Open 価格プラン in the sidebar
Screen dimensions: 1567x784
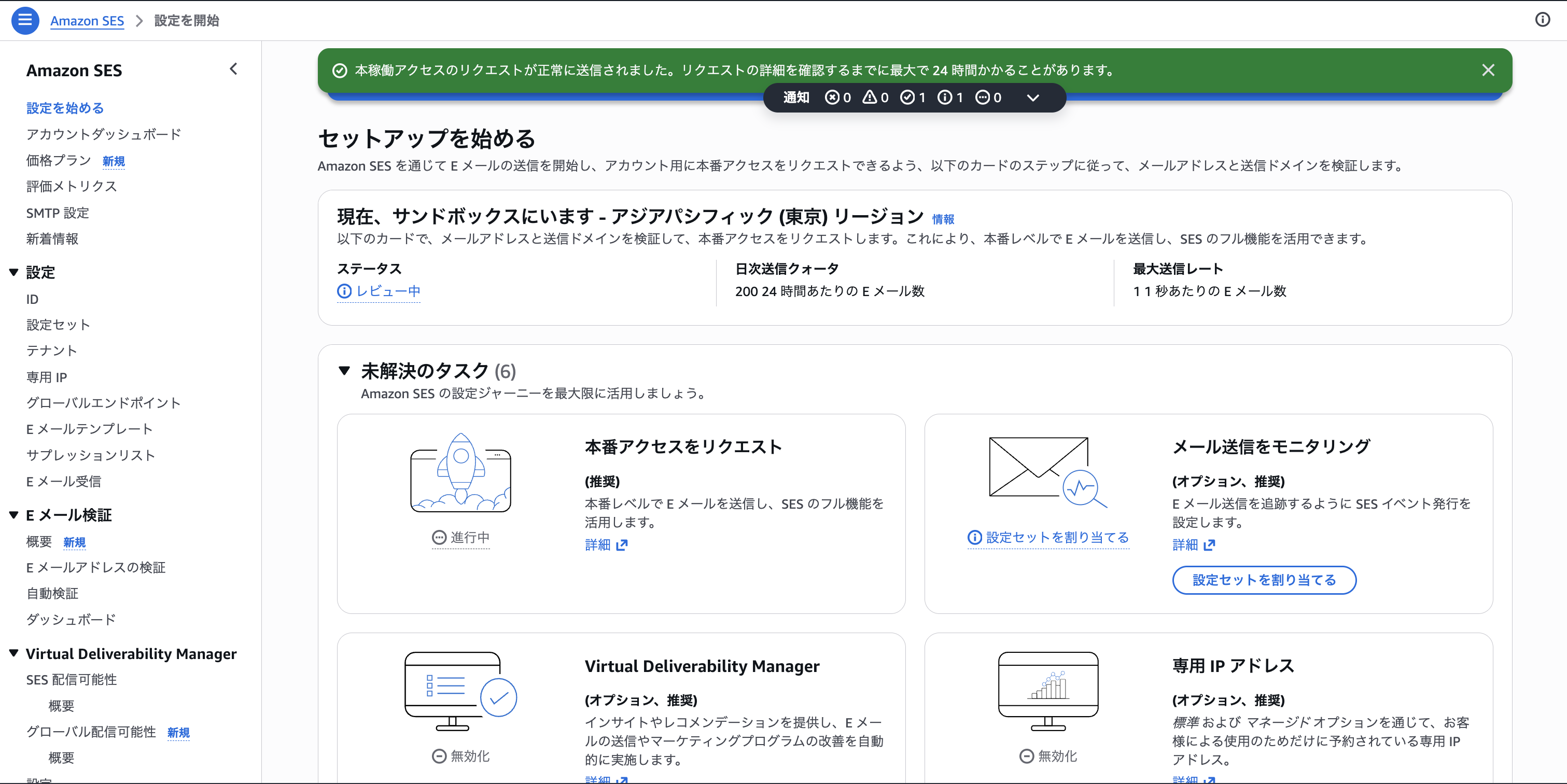pos(59,161)
